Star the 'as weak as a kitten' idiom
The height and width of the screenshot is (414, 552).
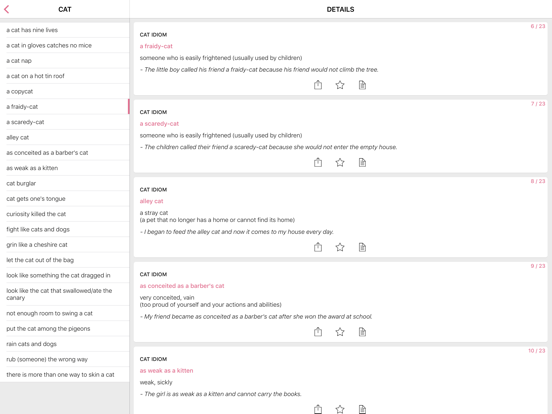[340, 409]
